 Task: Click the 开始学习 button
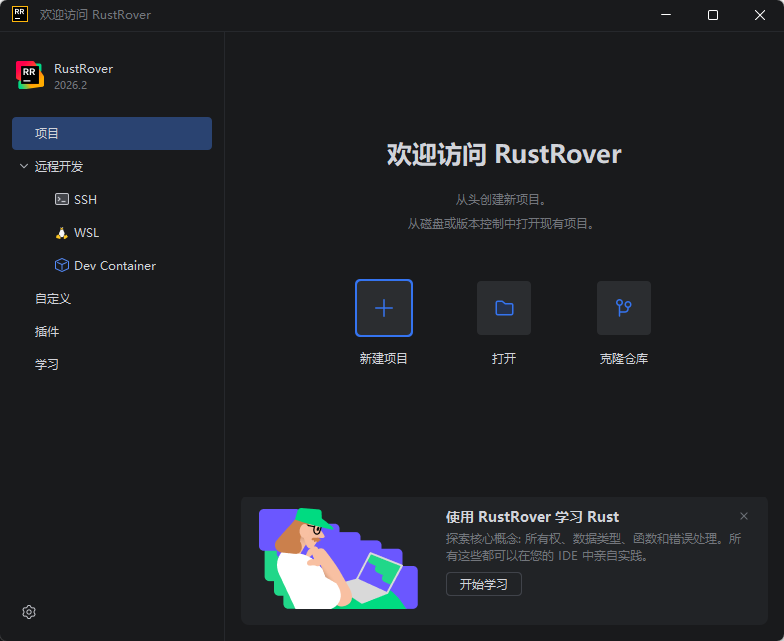[484, 584]
